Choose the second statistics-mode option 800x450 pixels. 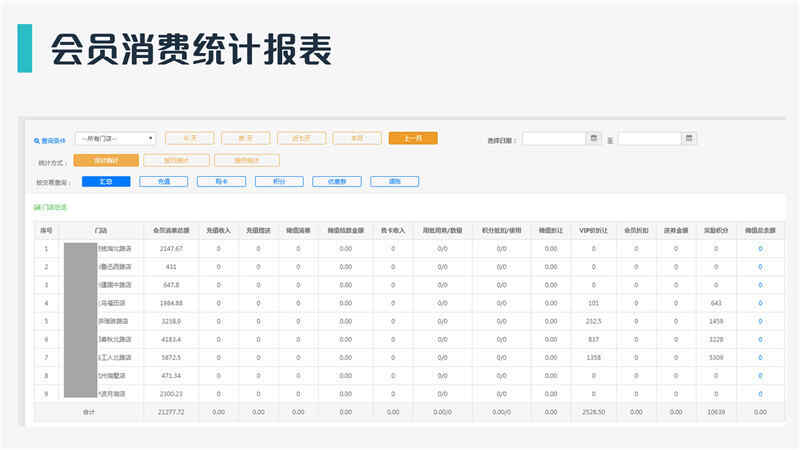click(176, 160)
